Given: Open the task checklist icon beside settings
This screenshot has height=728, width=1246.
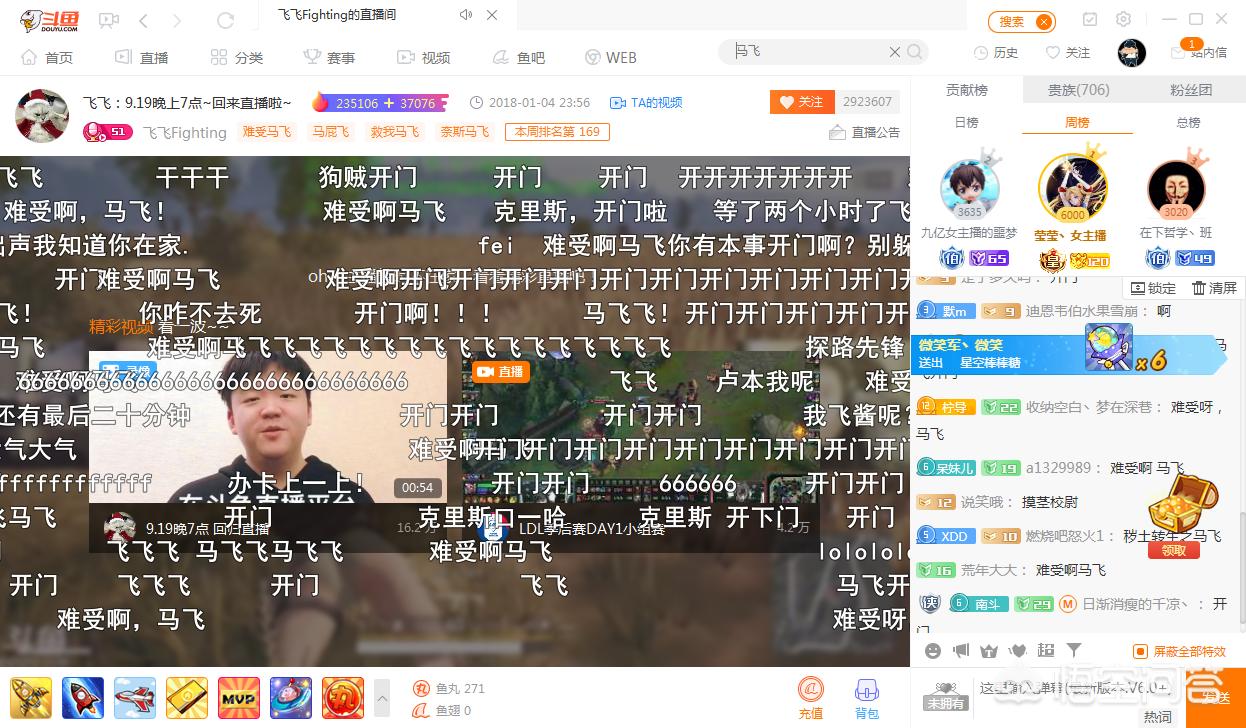Looking at the screenshot, I should point(1090,19).
